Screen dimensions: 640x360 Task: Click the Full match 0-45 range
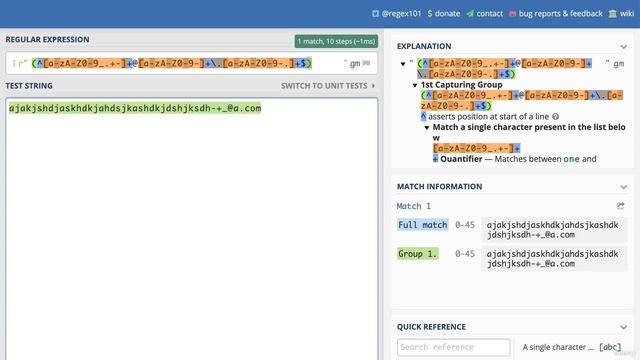coord(465,225)
